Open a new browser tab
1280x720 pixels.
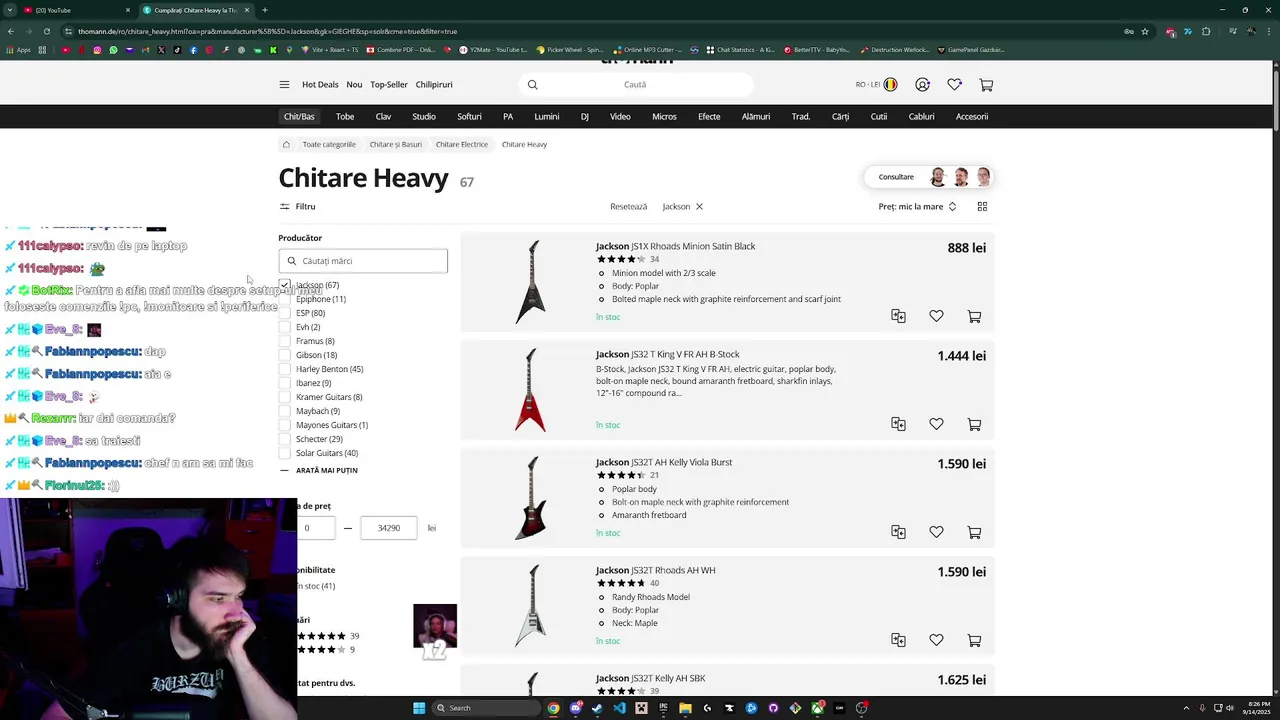pyautogui.click(x=264, y=10)
